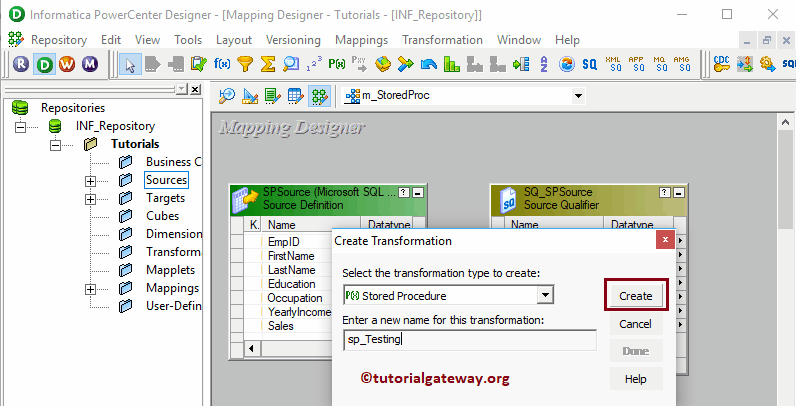This screenshot has width=796, height=406.
Task: Close the Create Transformation dialog
Action: pyautogui.click(x=665, y=240)
